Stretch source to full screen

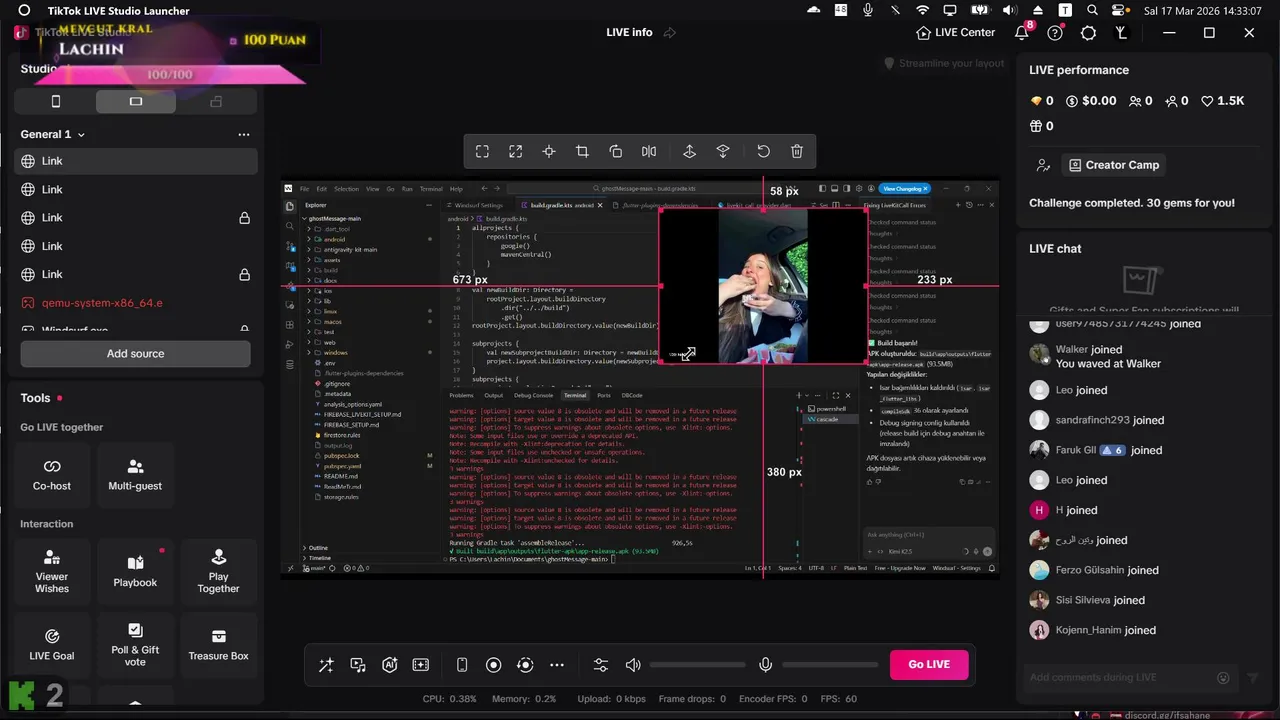pos(516,151)
